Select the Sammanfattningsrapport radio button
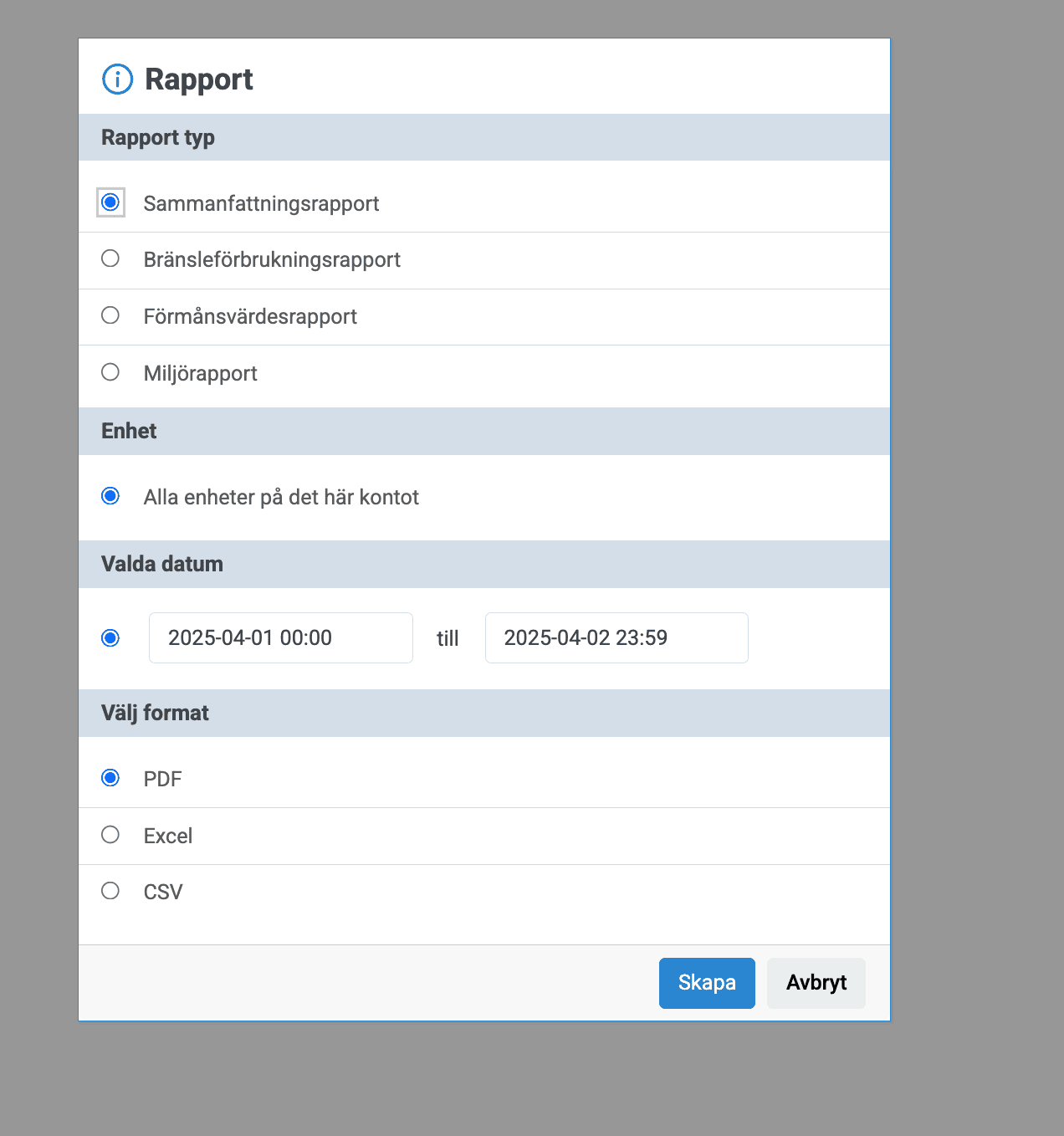The width and height of the screenshot is (1064, 1136). coord(110,202)
